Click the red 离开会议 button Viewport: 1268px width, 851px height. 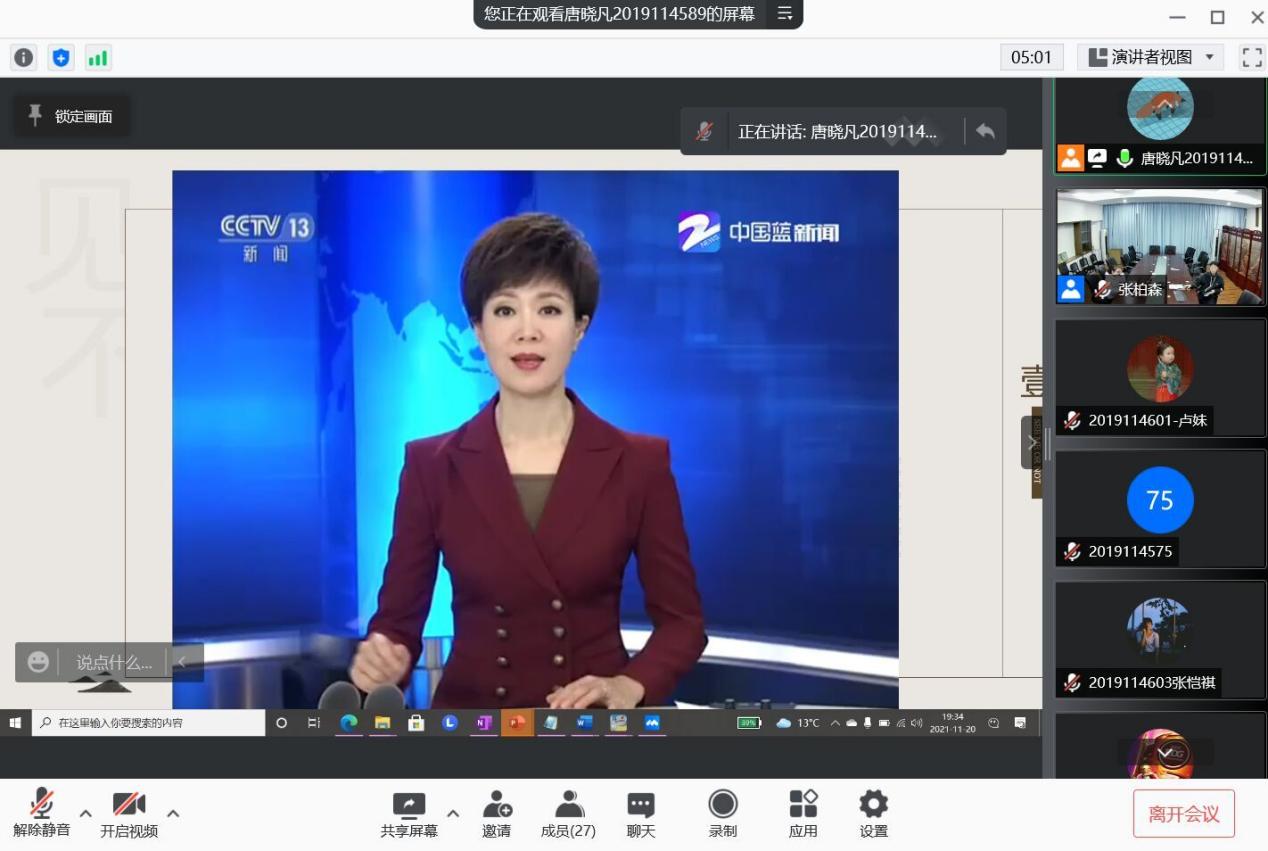click(x=1183, y=813)
